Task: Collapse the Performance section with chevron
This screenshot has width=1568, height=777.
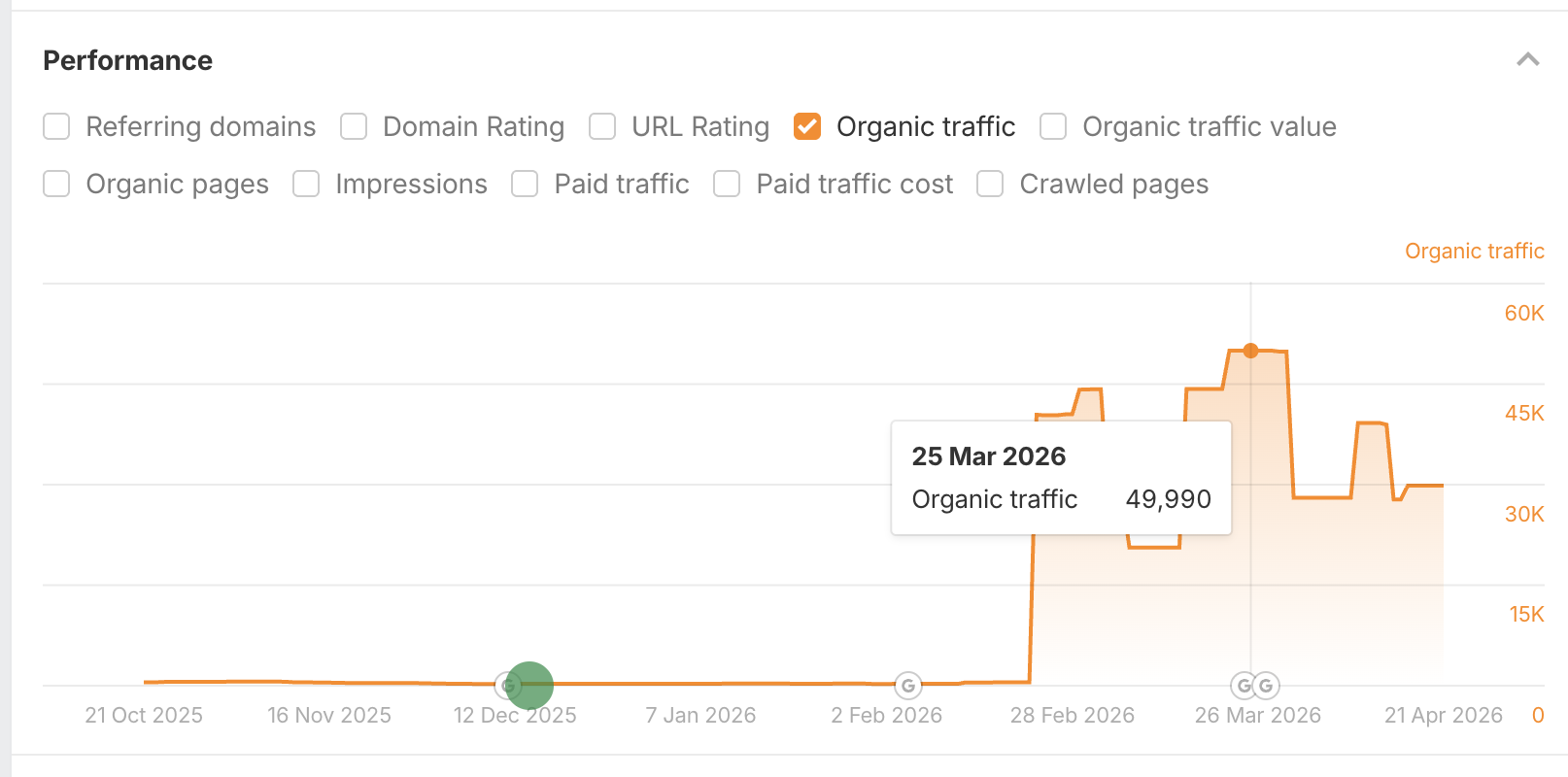Action: pos(1527,60)
